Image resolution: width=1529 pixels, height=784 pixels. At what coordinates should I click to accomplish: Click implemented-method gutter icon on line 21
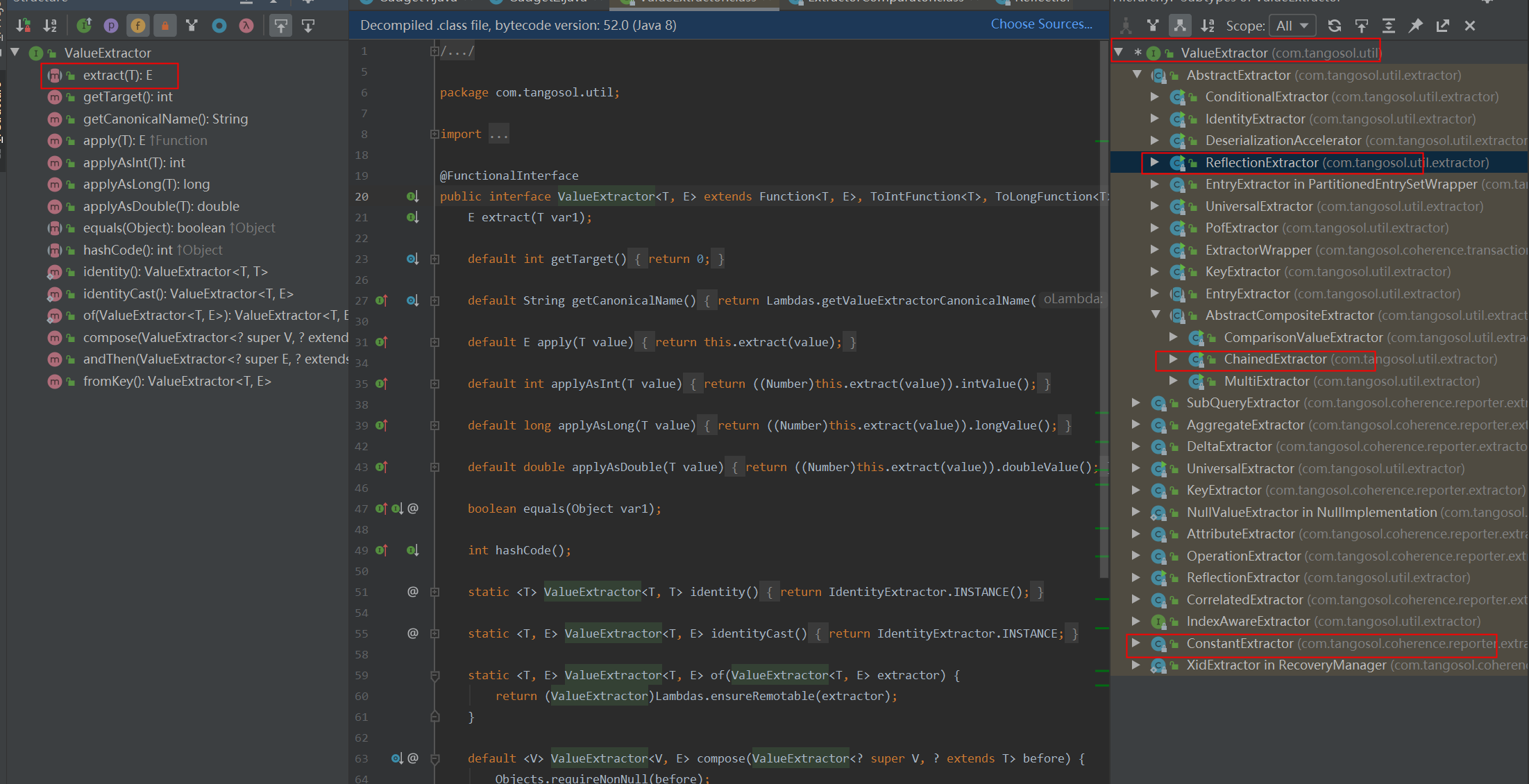412,217
